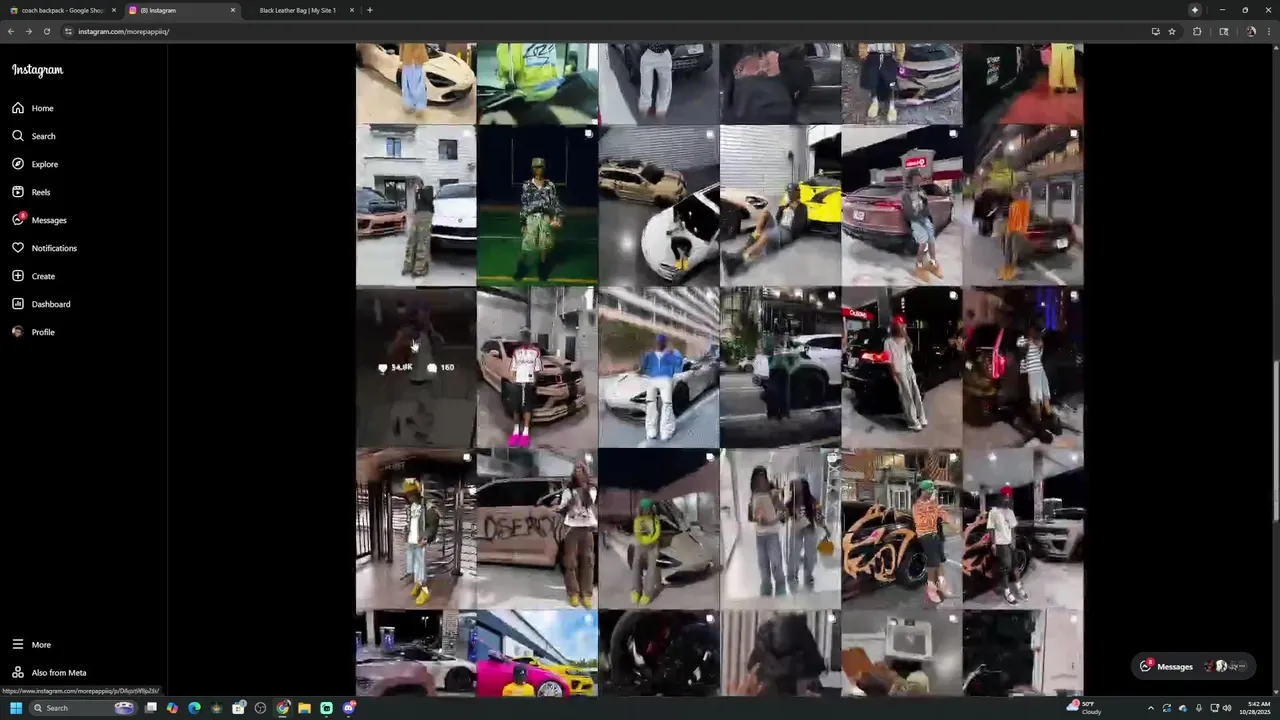Open the side panel reading icon
Viewport: 1280px width, 720px height.
(x=1223, y=31)
